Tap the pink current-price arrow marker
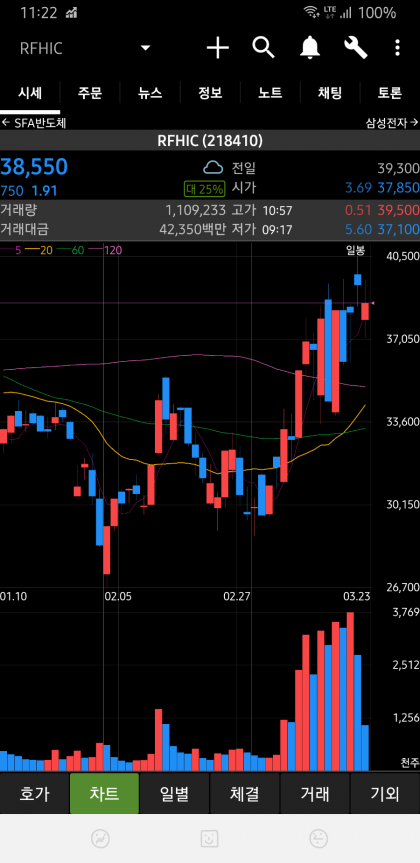 click(x=372, y=303)
